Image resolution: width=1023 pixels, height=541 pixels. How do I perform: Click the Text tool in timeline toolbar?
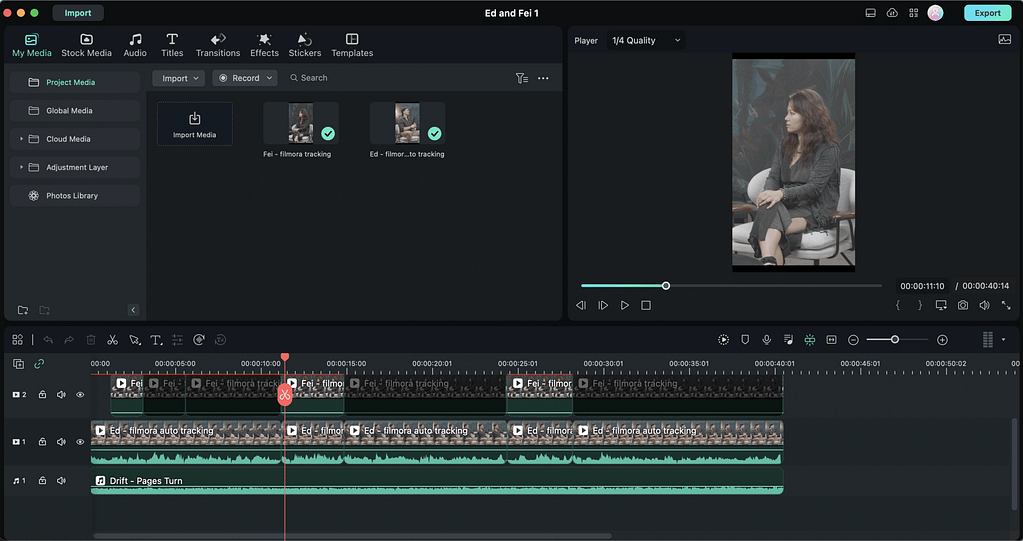point(156,340)
